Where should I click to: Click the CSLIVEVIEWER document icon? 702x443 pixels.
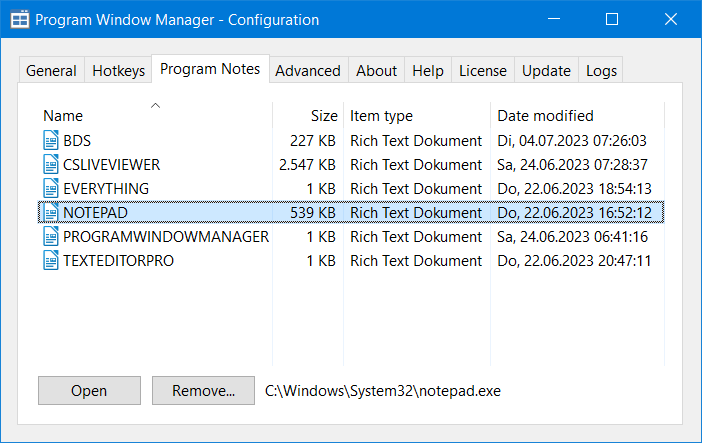tap(51, 165)
